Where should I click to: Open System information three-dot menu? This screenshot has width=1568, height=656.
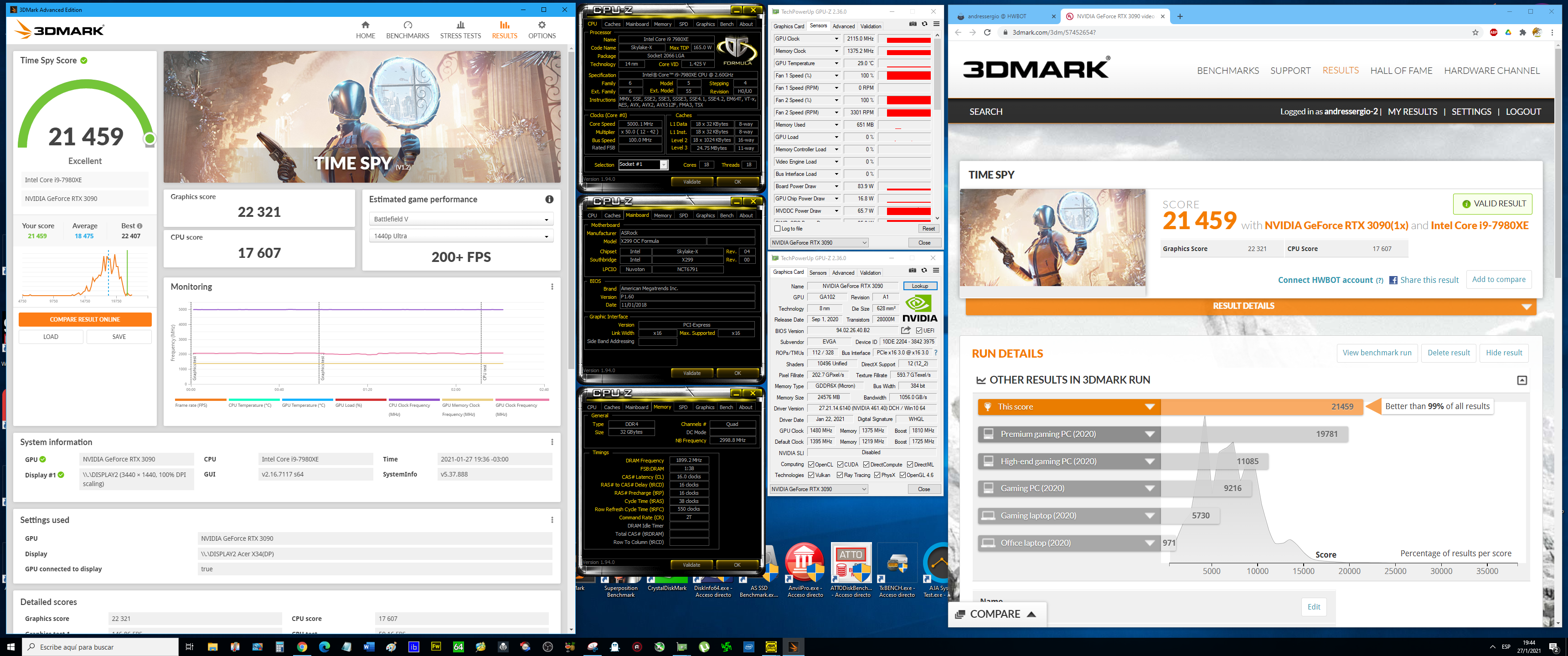click(x=552, y=442)
